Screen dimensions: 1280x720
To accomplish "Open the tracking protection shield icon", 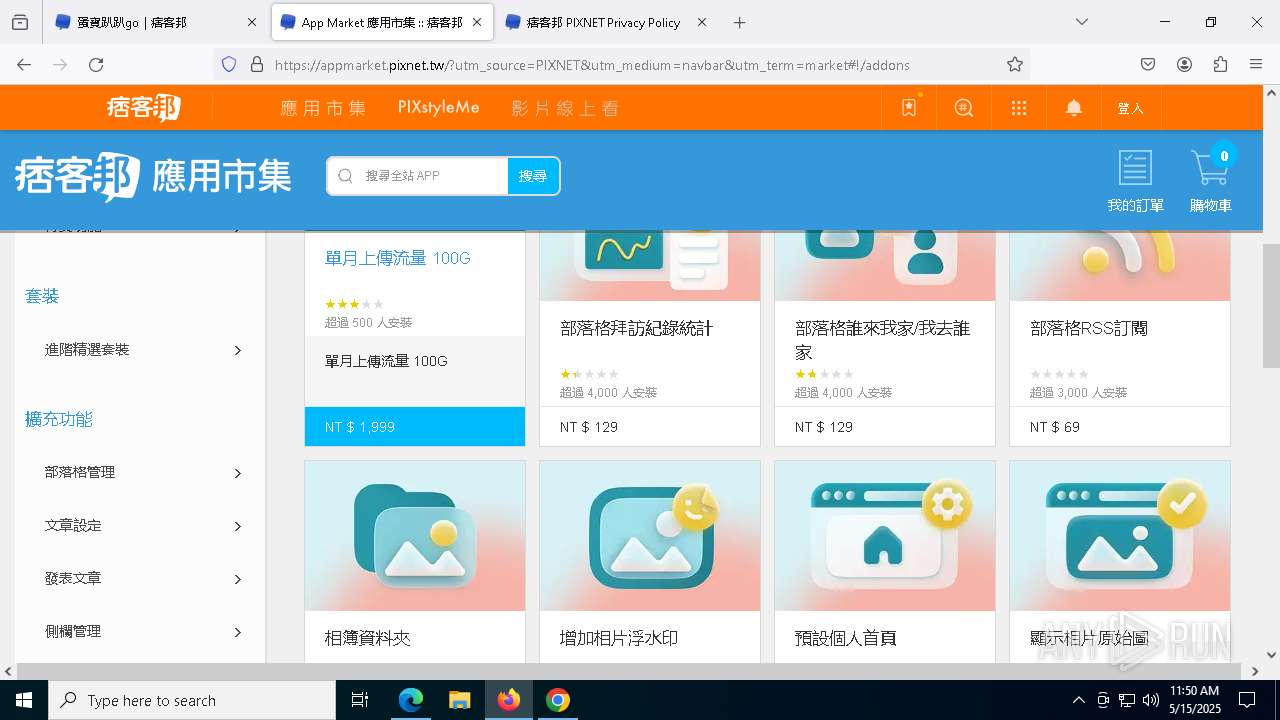I will point(229,64).
